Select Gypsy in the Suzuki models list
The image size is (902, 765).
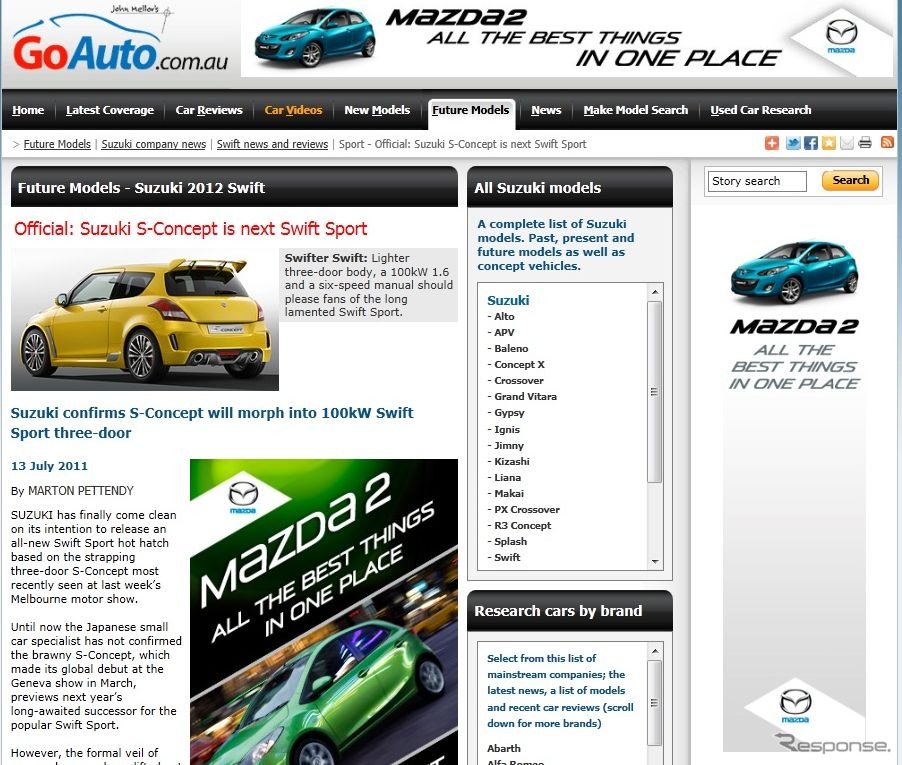(x=509, y=413)
